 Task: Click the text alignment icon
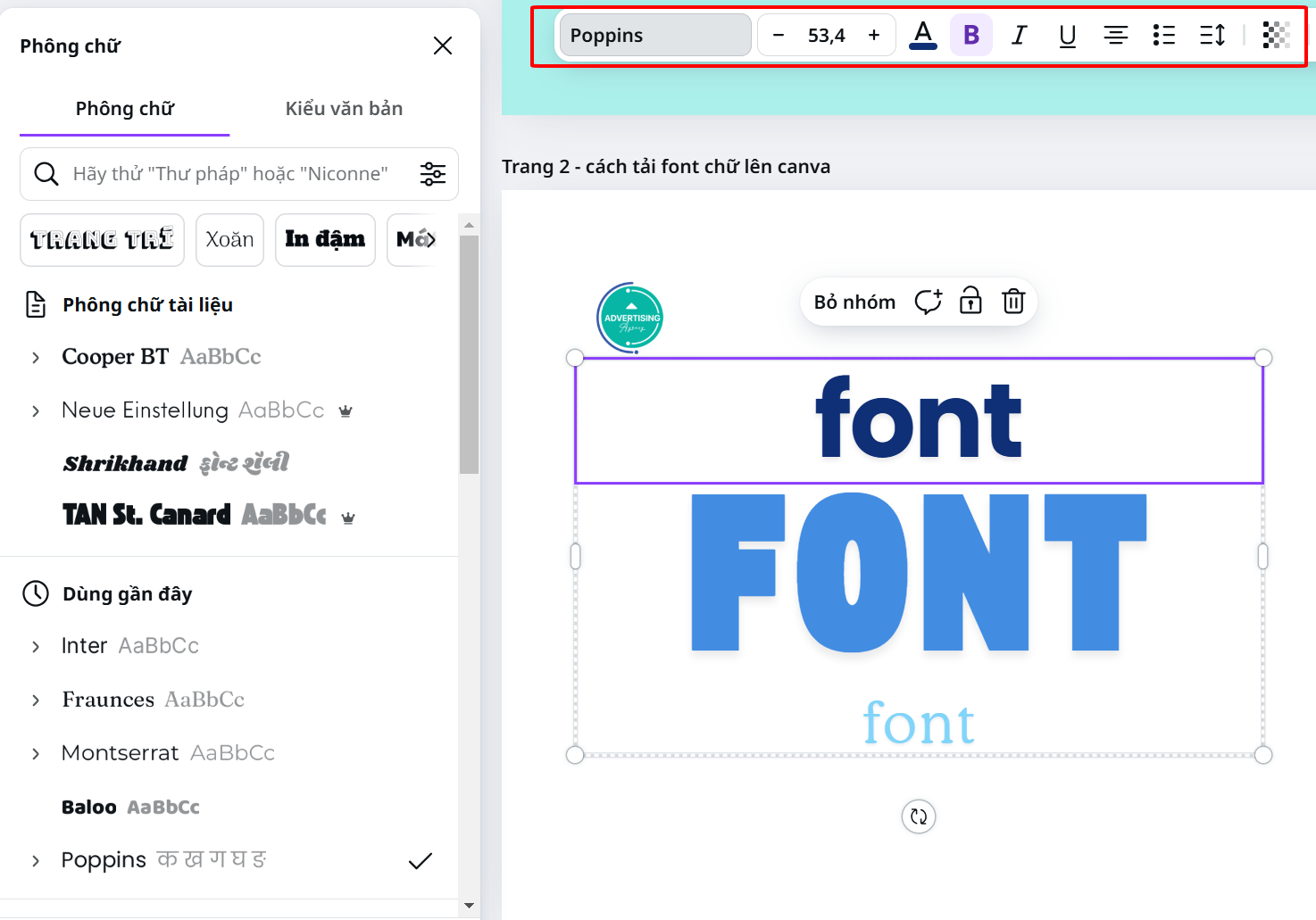(x=1115, y=35)
